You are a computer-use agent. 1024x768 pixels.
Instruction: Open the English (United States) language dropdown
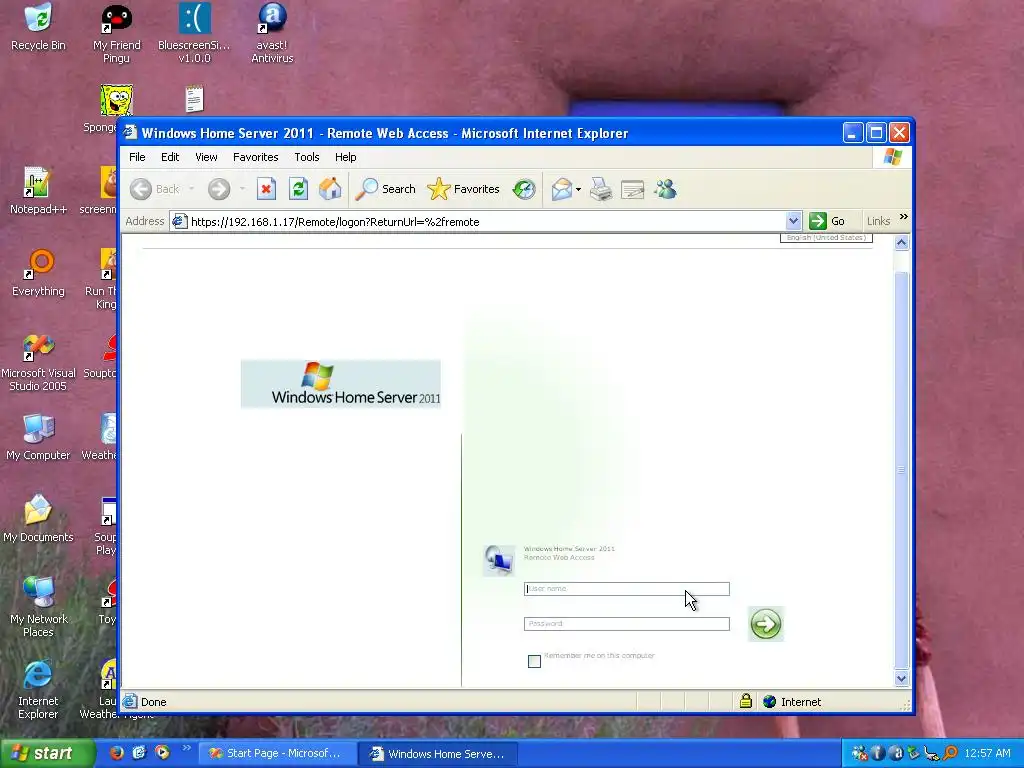pos(826,238)
